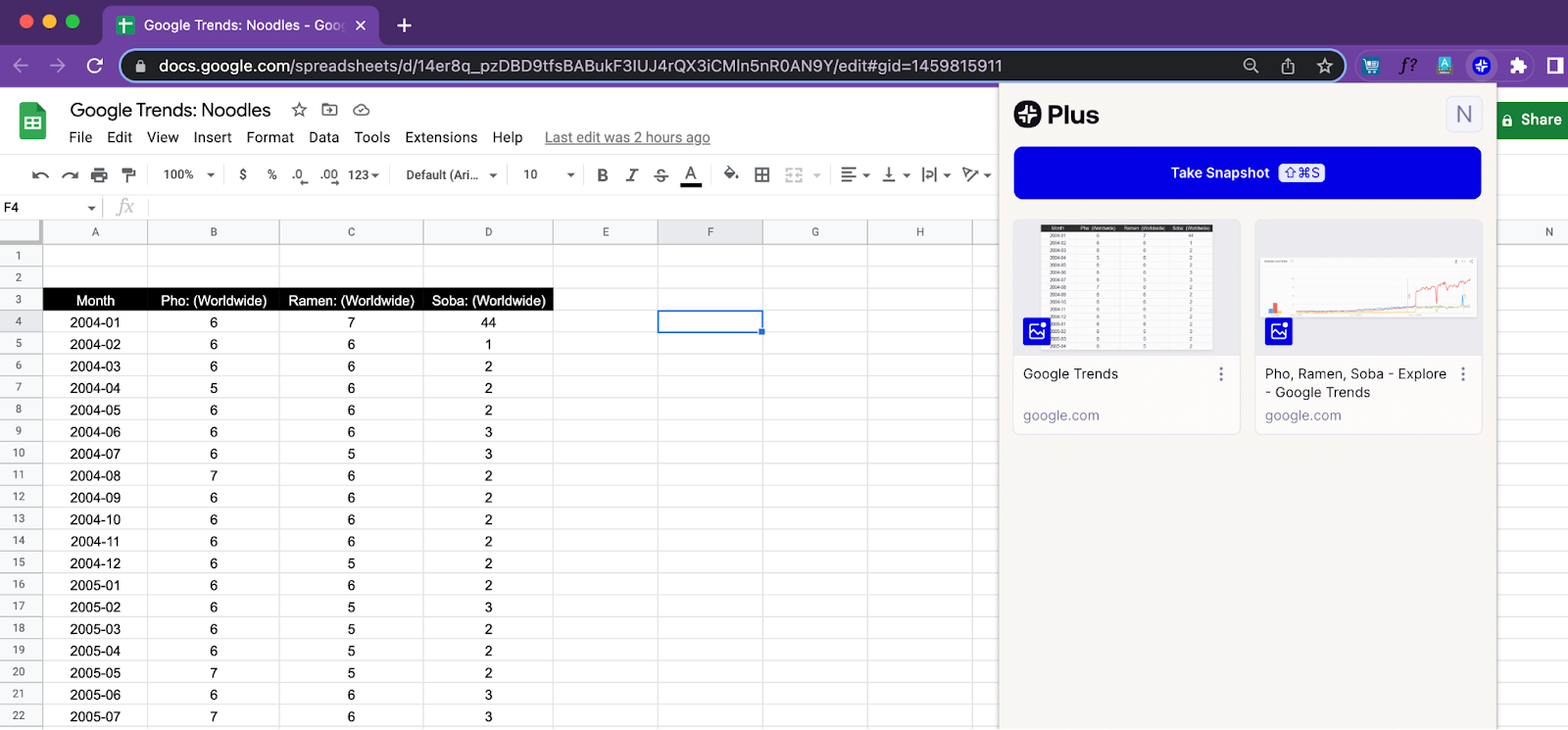Open the Insert menu
Screen dimensions: 1568x730
point(213,137)
